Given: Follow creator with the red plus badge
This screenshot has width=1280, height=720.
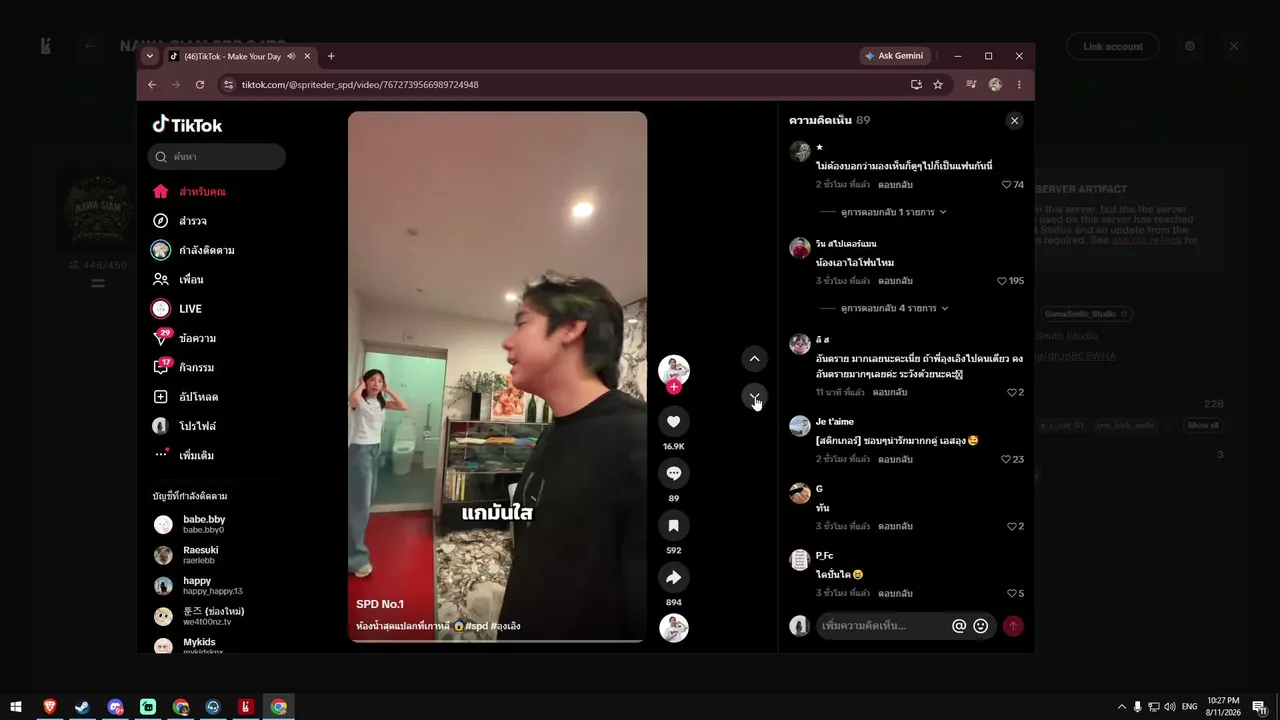Looking at the screenshot, I should (x=674, y=387).
